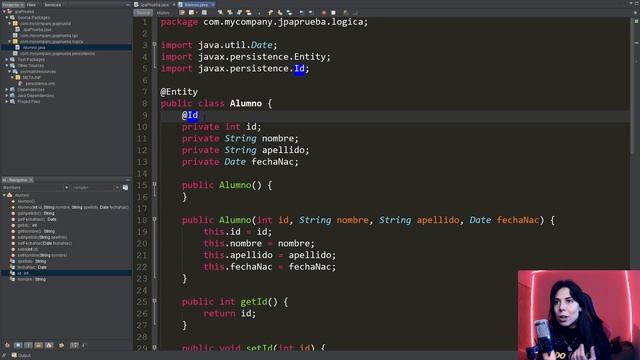Collapse com.mycompany.jpaprueba.logica package
The width and height of the screenshot is (640, 360).
pyautogui.click(x=9, y=42)
